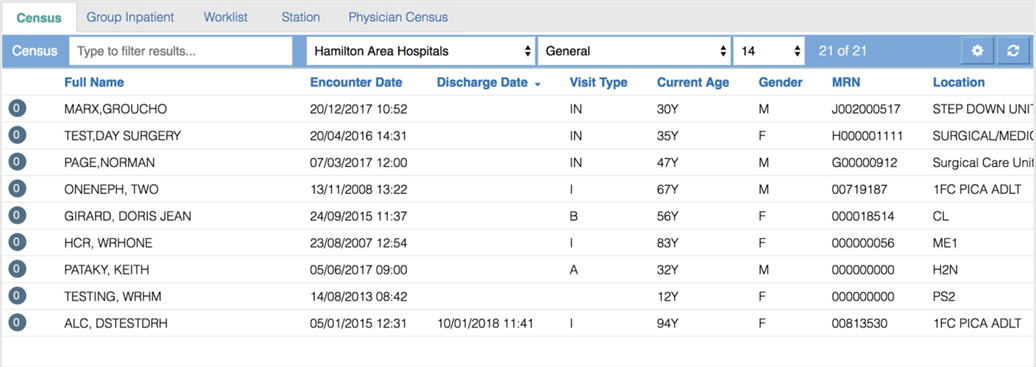Open the dropdown showing 14
The height and width of the screenshot is (367, 1036).
tap(769, 51)
